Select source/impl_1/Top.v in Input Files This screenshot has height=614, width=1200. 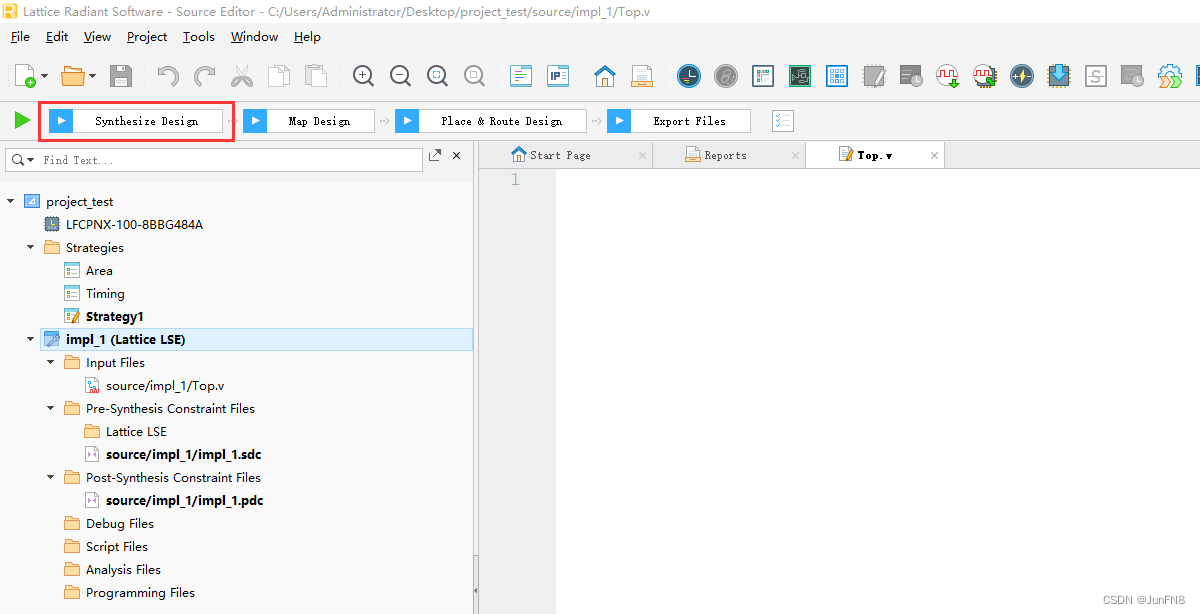click(165, 385)
